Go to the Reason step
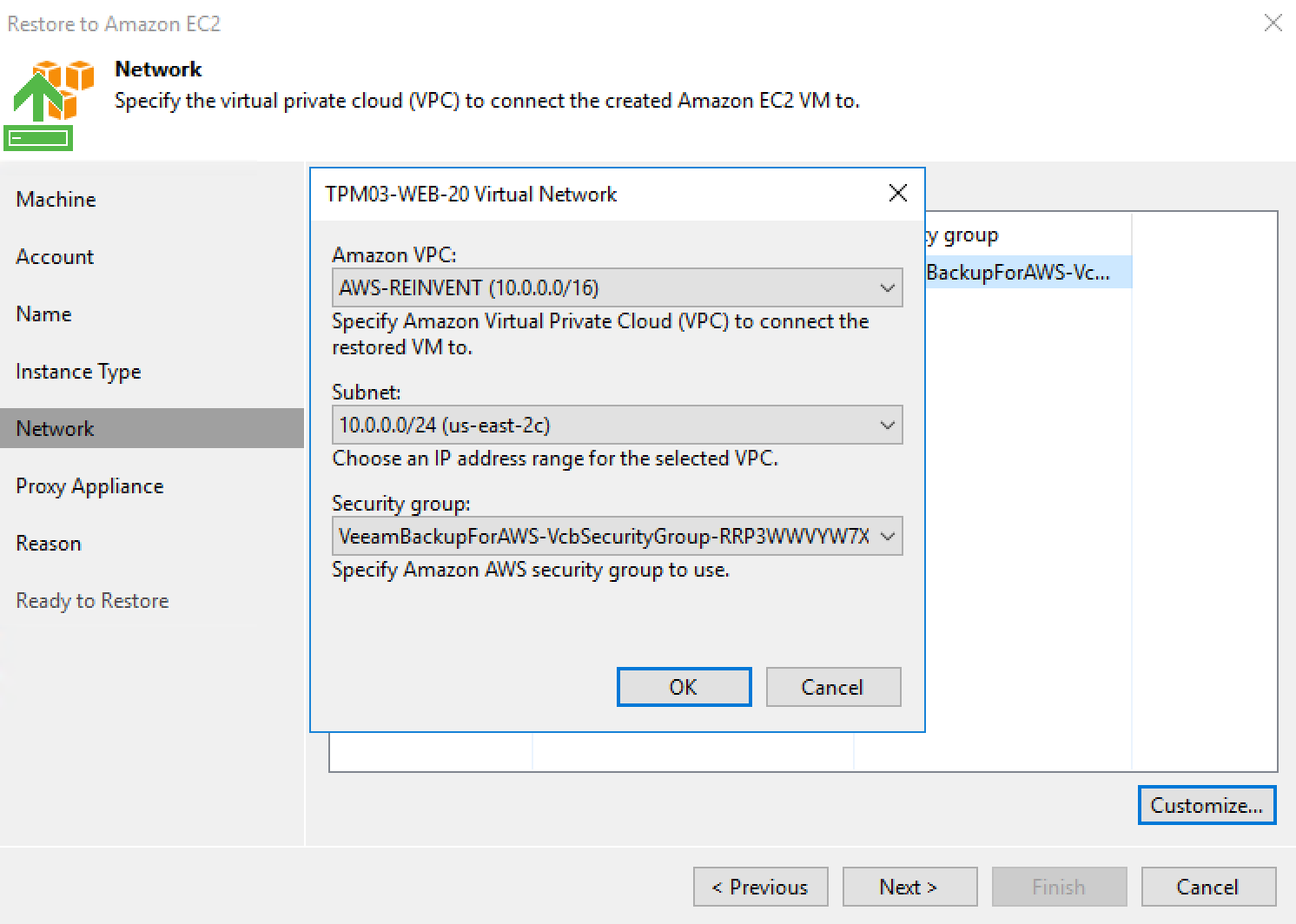This screenshot has width=1296, height=924. click(x=49, y=543)
